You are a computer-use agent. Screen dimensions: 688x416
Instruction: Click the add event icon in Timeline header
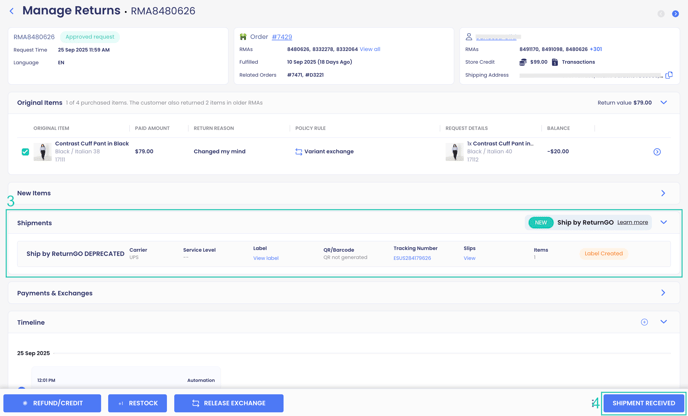(x=644, y=322)
